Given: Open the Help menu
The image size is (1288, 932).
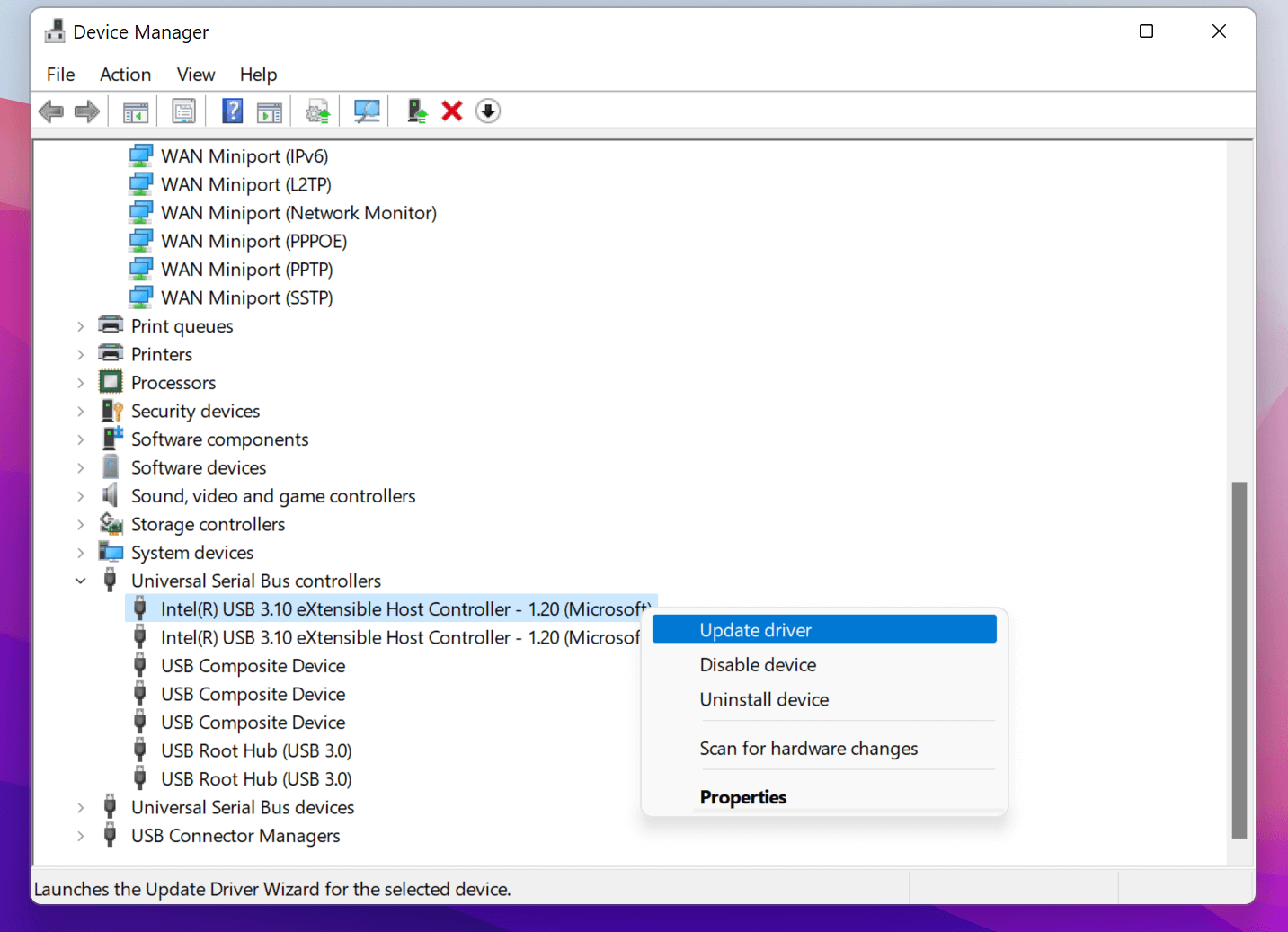Looking at the screenshot, I should click(x=258, y=75).
